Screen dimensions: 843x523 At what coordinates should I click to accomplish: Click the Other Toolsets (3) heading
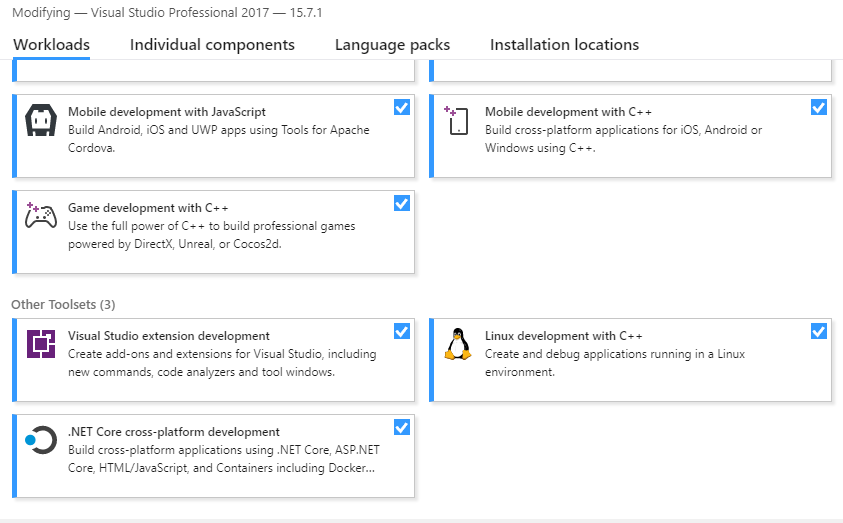coord(63,305)
